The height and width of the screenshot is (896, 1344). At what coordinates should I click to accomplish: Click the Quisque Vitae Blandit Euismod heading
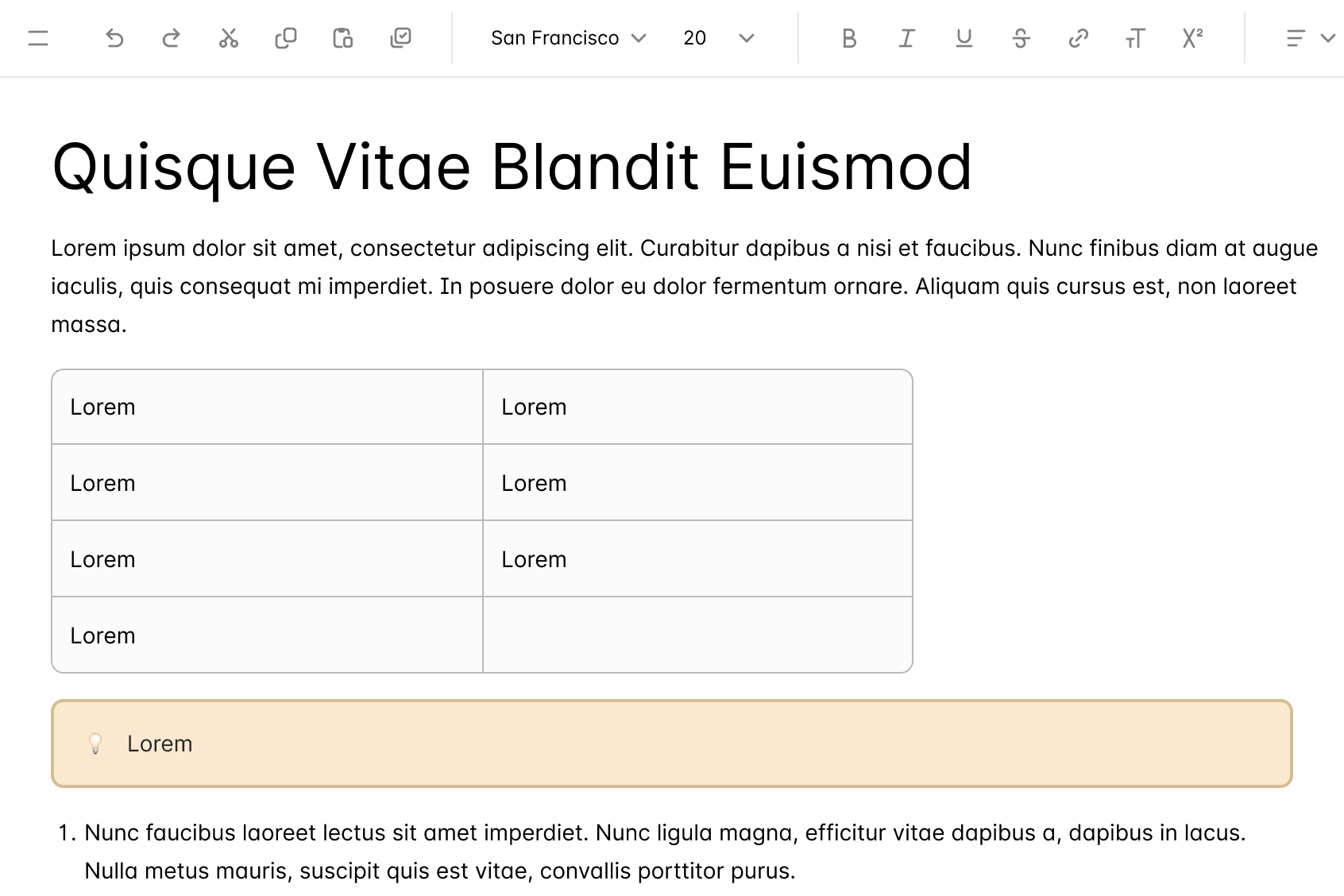pyautogui.click(x=512, y=167)
